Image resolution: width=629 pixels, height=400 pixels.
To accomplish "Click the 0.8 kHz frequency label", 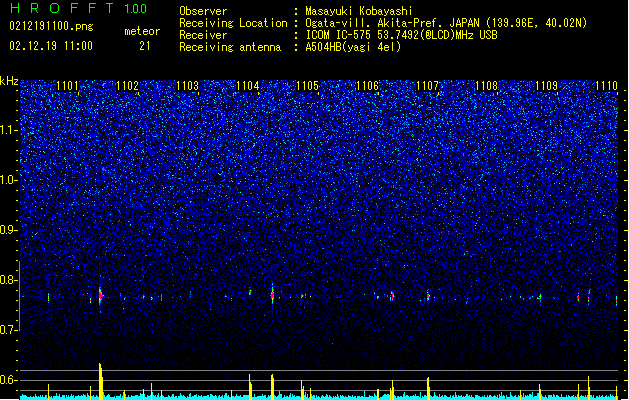I will coord(9,280).
